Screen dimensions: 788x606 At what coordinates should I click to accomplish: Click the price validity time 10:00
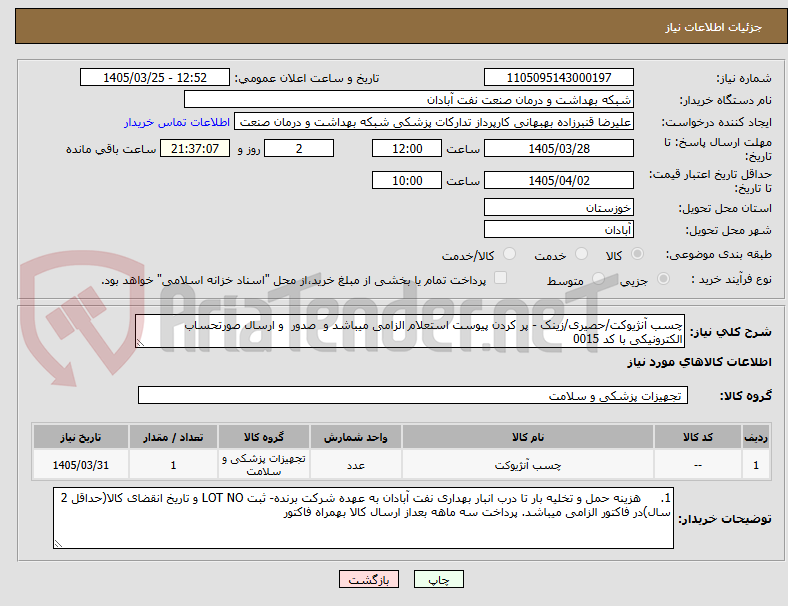407,180
